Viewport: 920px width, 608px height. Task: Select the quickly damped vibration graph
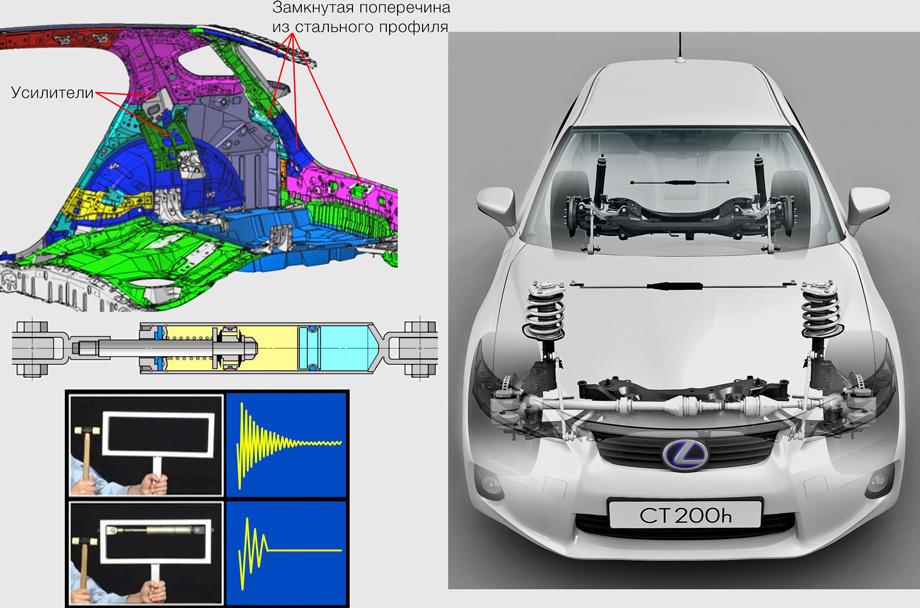tap(286, 553)
